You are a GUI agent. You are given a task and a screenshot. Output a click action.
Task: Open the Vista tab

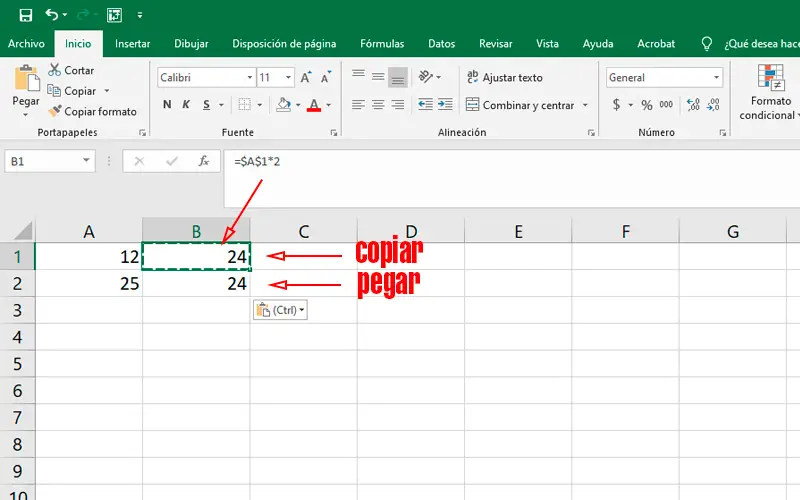(547, 44)
